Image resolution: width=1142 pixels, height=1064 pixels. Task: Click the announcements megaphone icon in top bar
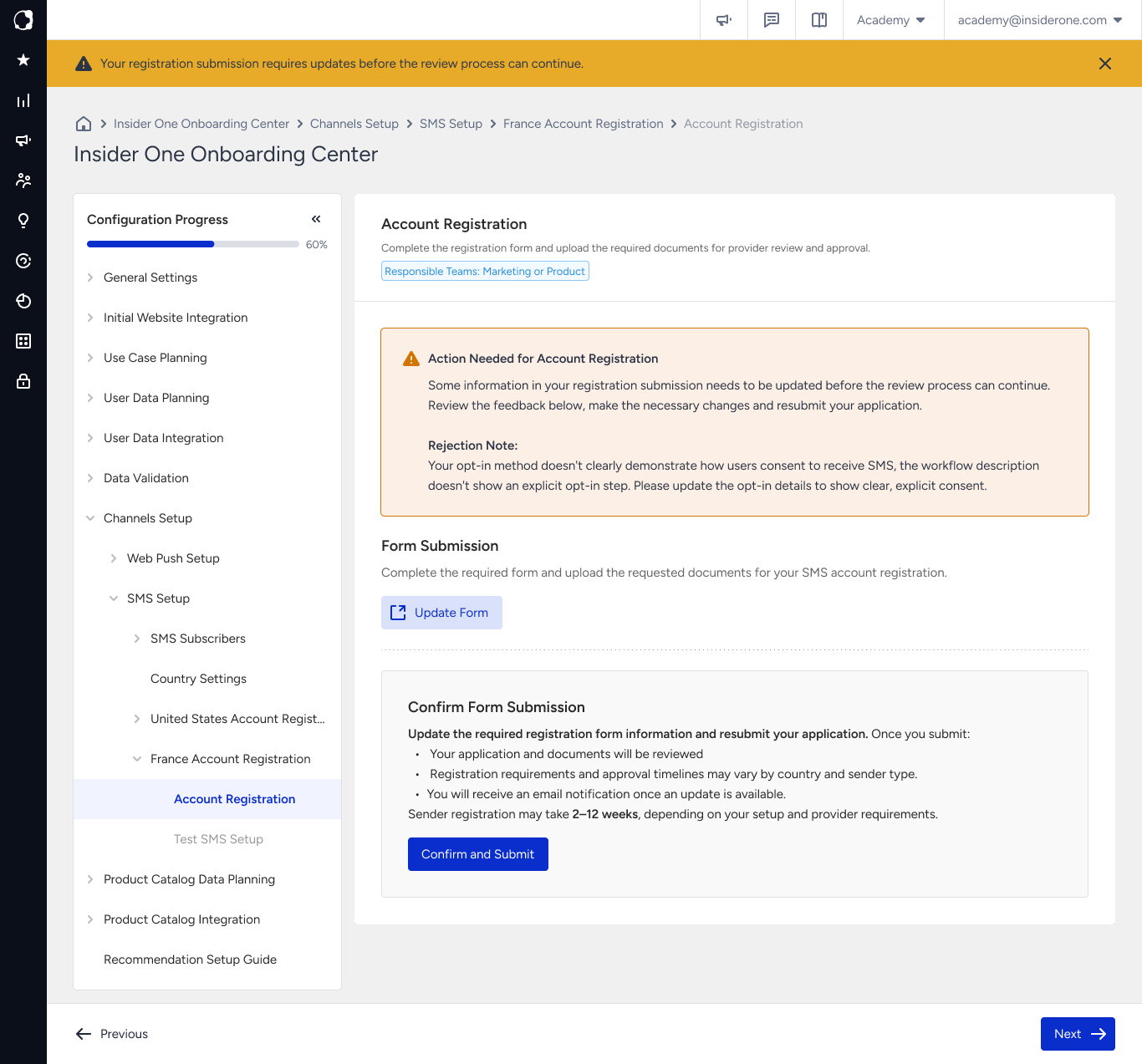coord(724,20)
